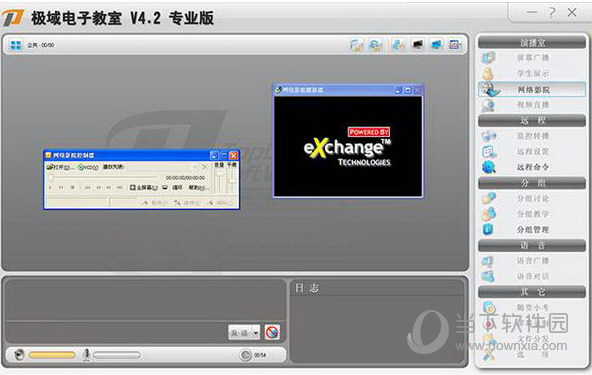Collapse the 语音 section header
Image resolution: width=592 pixels, height=375 pixels.
[x=532, y=245]
